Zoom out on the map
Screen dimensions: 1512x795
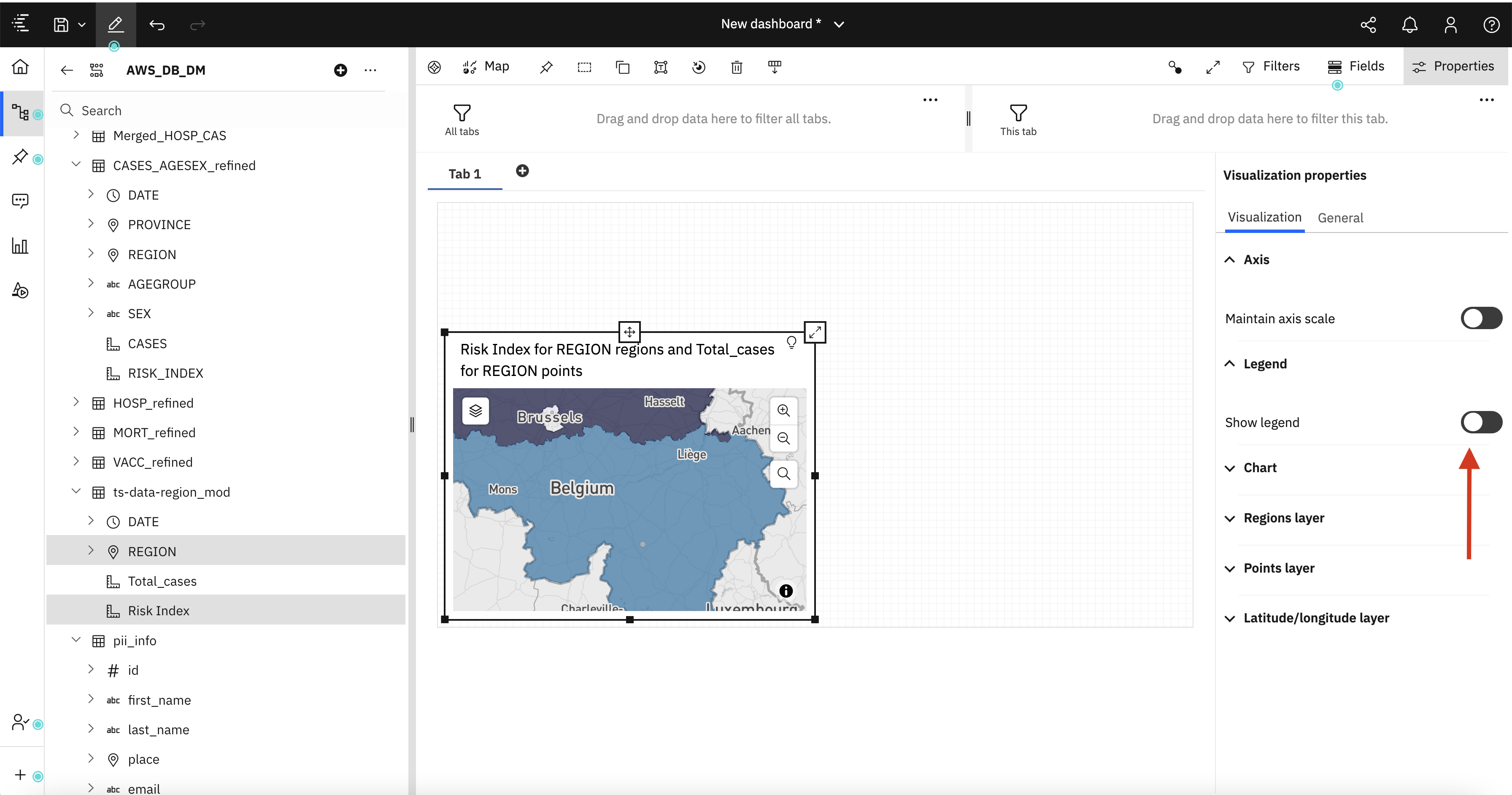click(x=783, y=438)
